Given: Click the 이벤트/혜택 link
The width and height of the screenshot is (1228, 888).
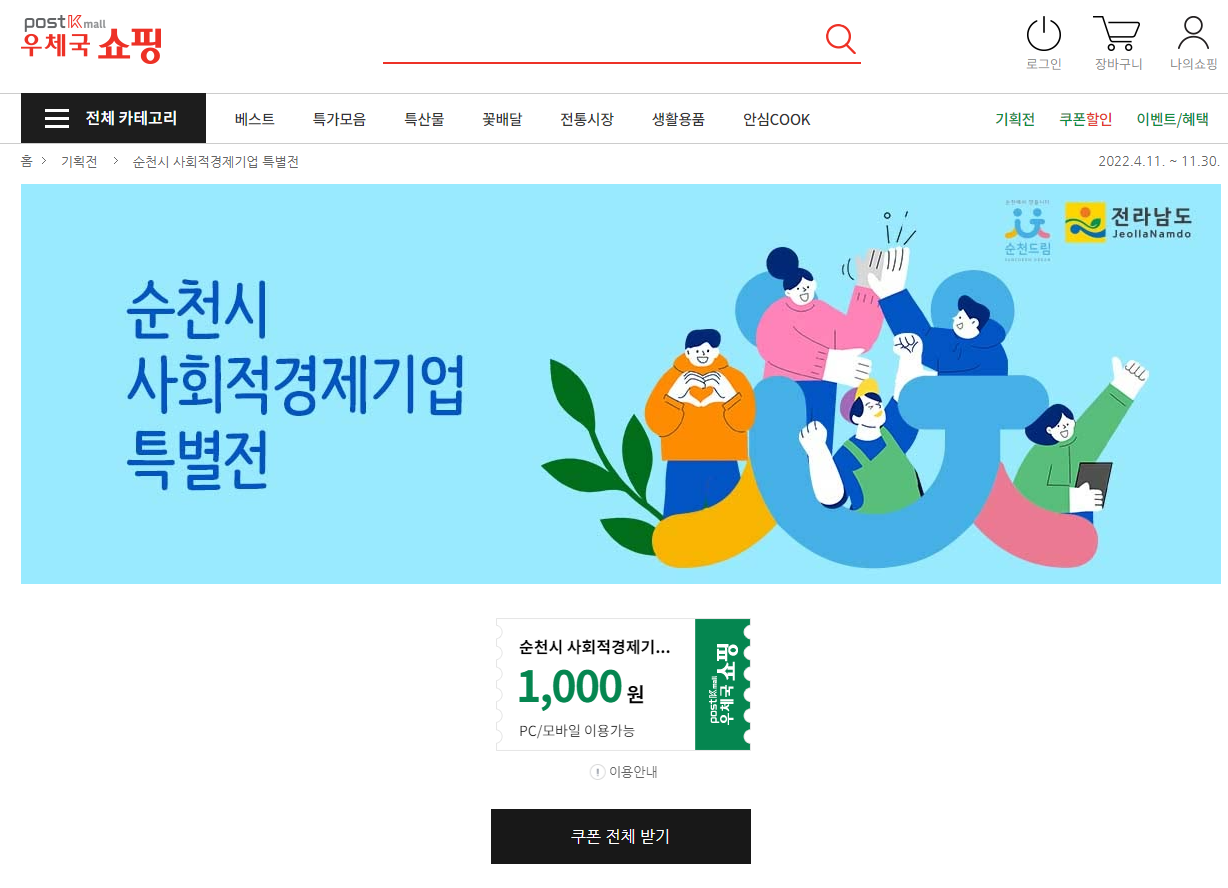Looking at the screenshot, I should tap(1173, 119).
